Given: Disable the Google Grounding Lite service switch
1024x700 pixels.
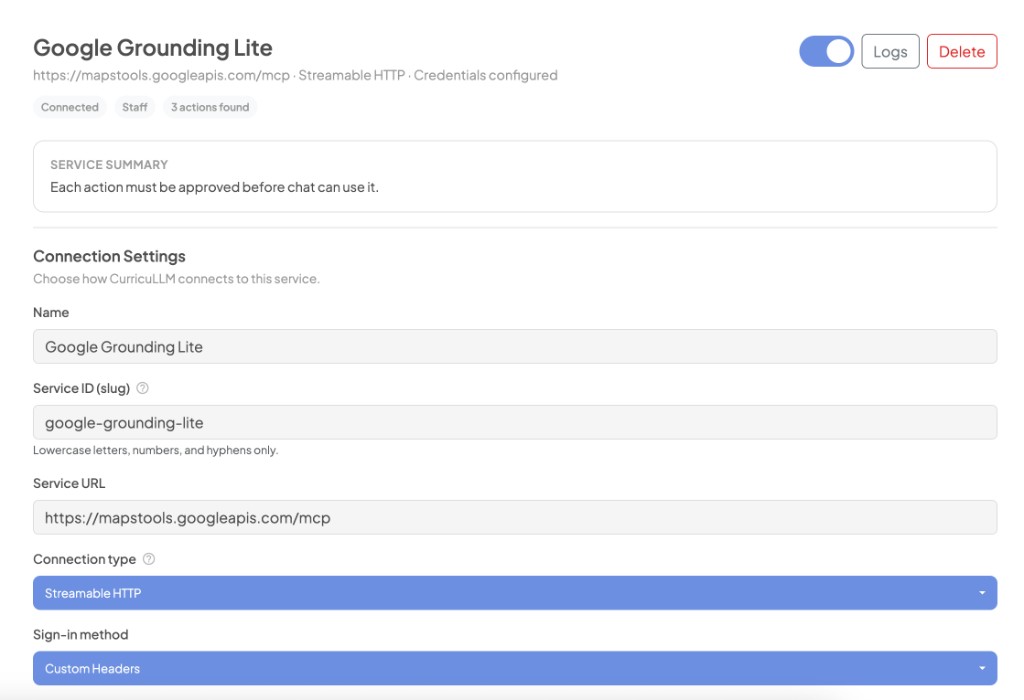Looking at the screenshot, I should coord(826,52).
